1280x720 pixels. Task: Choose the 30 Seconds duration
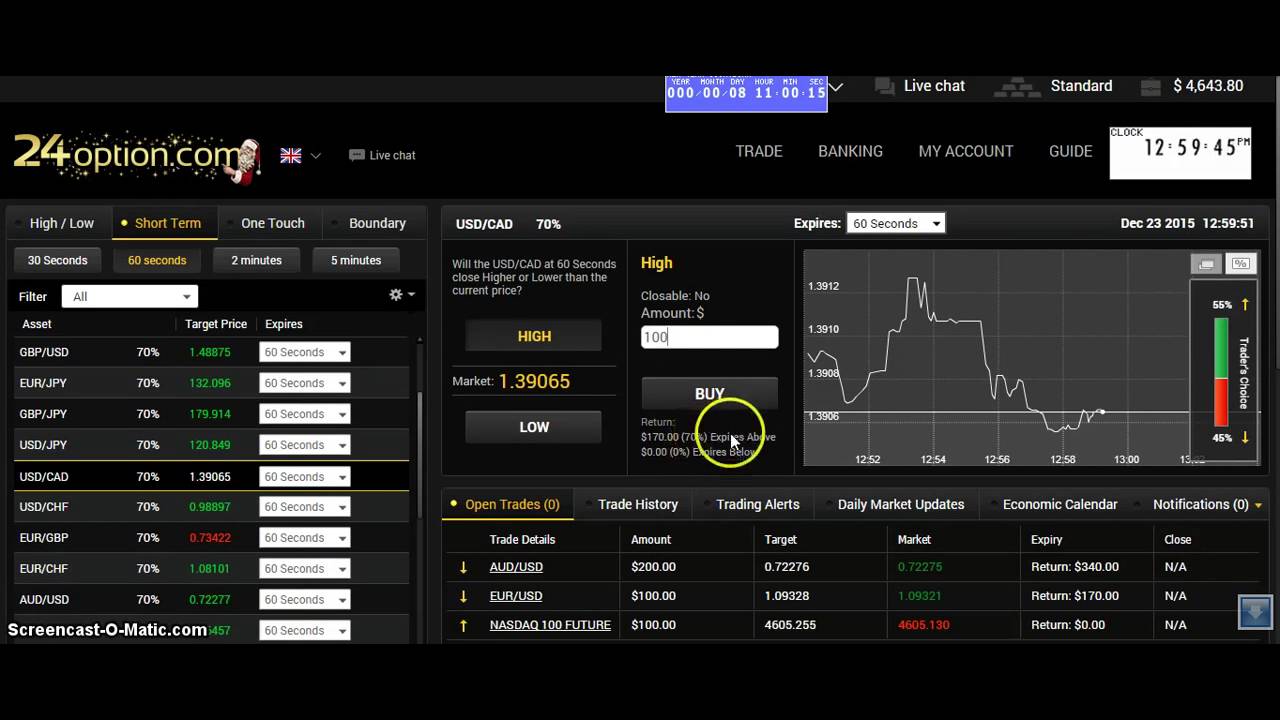pyautogui.click(x=57, y=260)
